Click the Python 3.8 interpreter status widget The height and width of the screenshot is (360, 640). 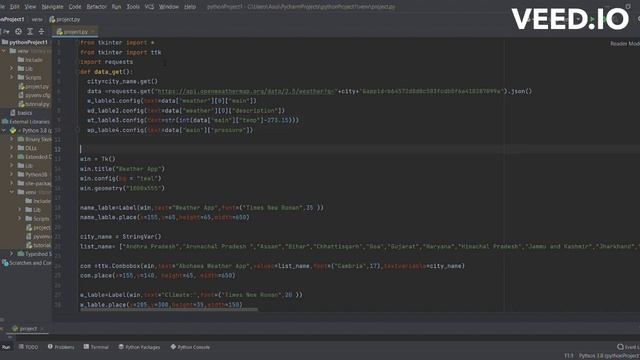point(609,356)
